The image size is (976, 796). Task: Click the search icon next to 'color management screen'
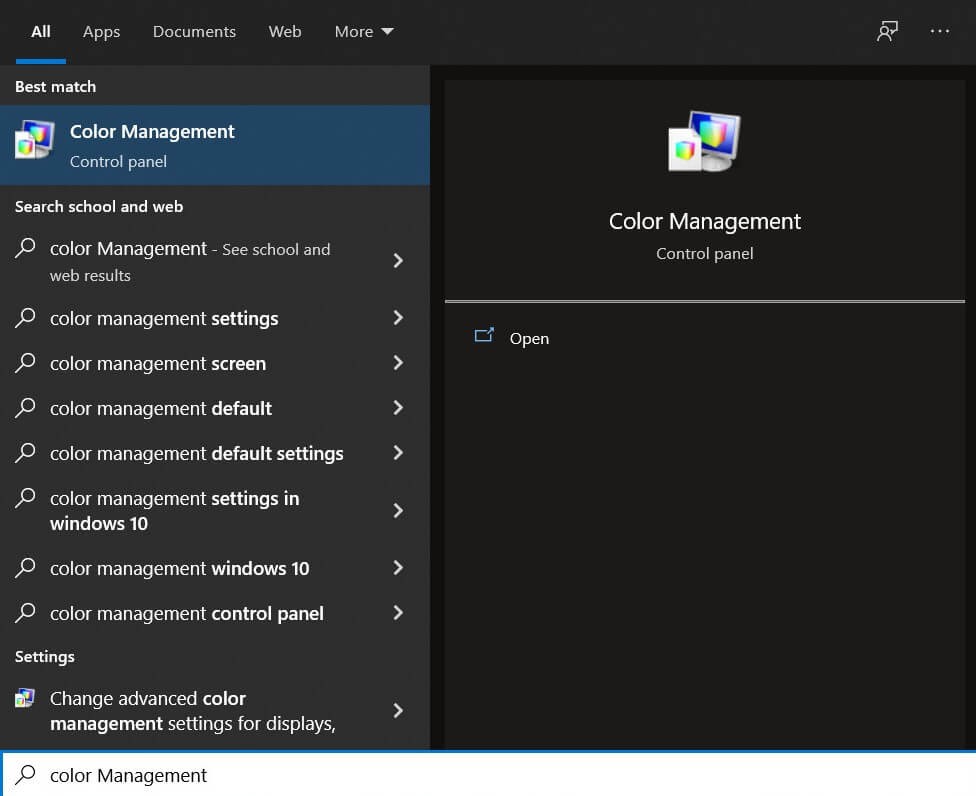coord(26,363)
